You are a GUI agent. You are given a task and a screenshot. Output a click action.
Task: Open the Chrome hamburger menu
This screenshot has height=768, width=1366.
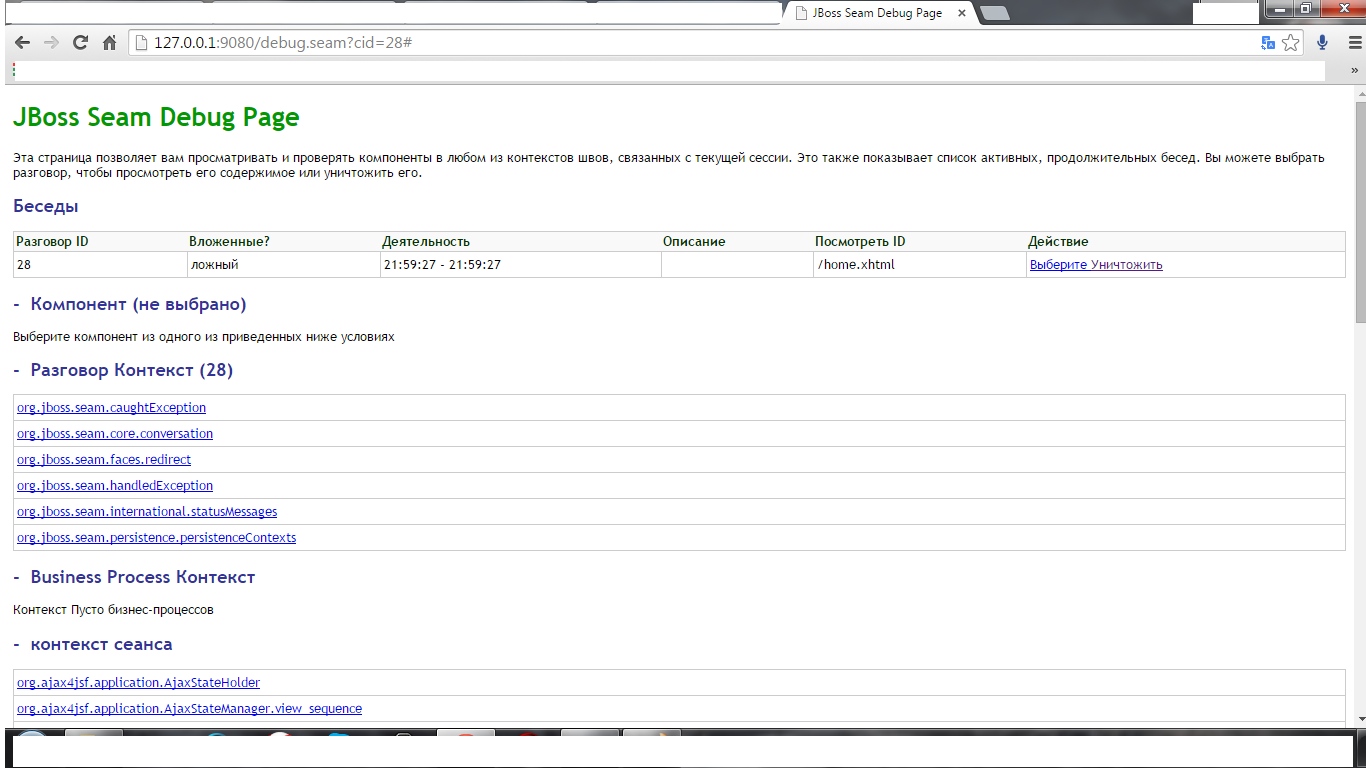[x=1352, y=43]
